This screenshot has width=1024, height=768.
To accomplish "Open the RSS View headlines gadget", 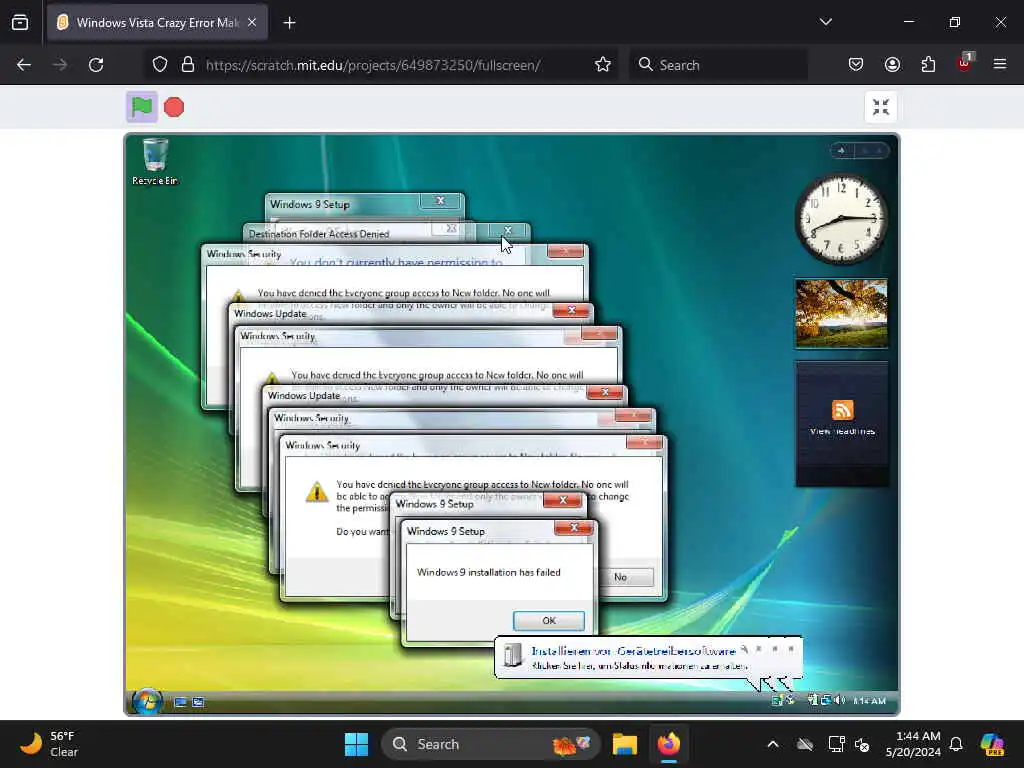I will click(x=842, y=423).
